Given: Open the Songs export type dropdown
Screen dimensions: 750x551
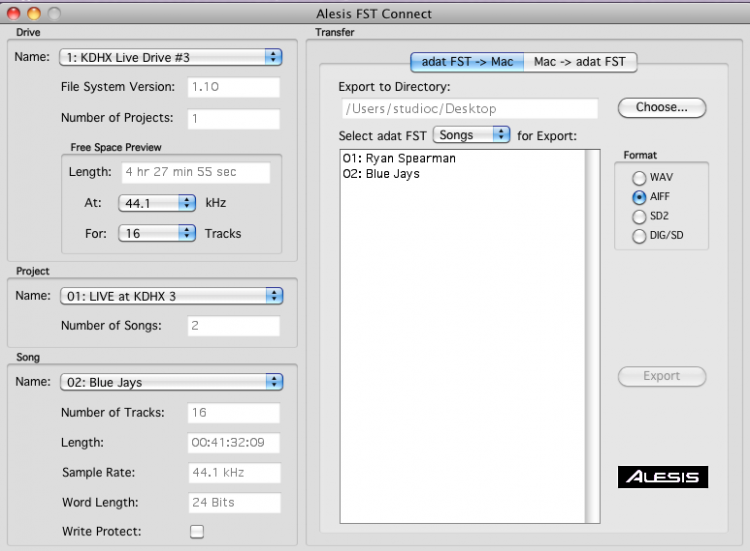Looking at the screenshot, I should 472,135.
